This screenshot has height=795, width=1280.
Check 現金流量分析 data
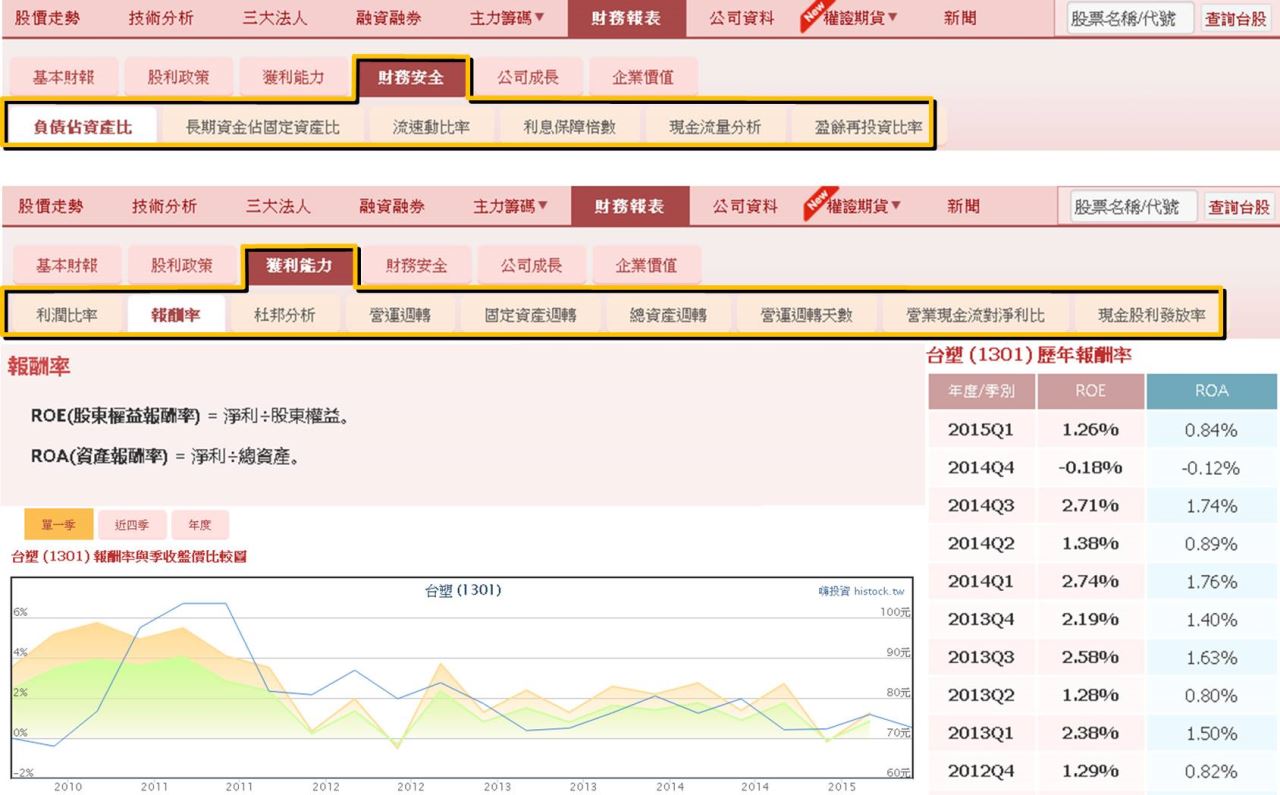coord(716,124)
